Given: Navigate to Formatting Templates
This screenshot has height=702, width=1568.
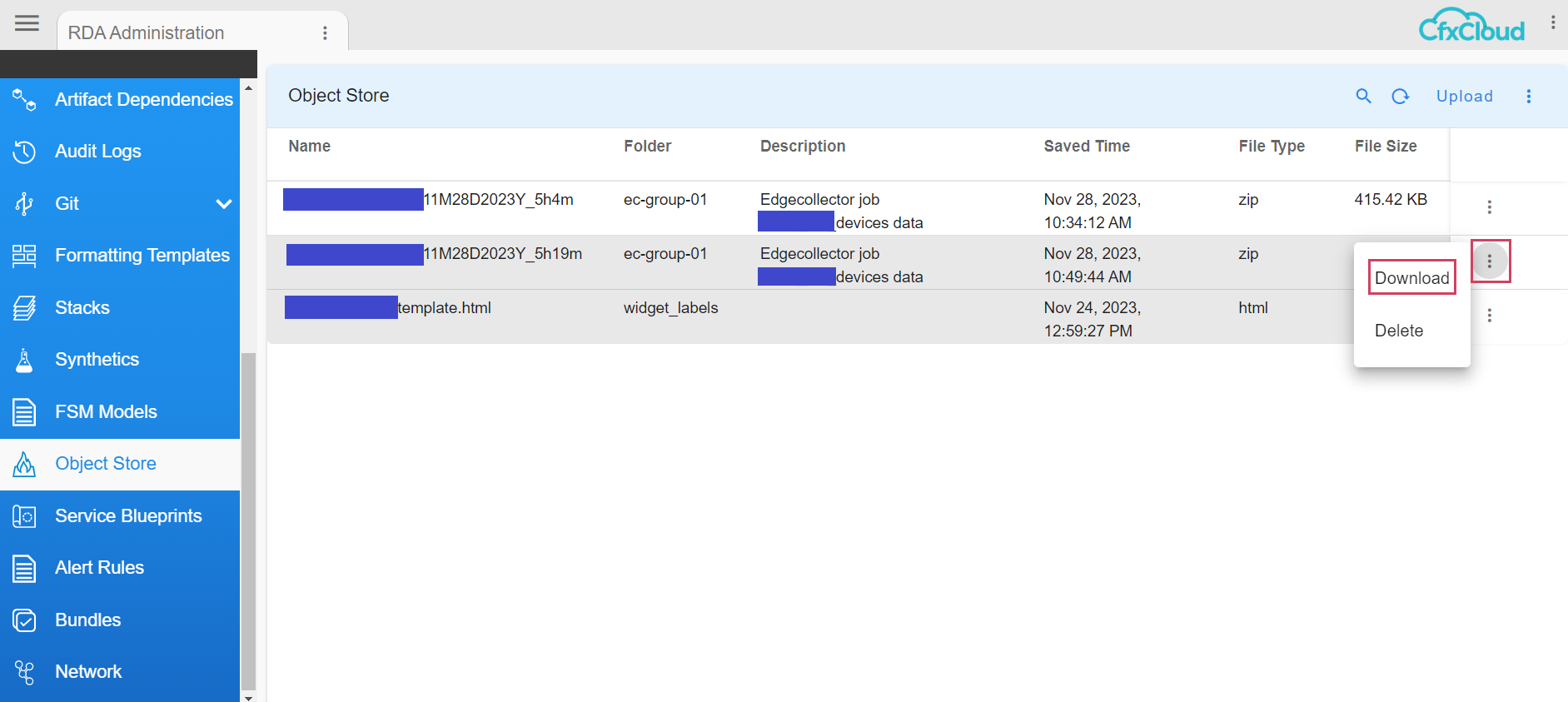Looking at the screenshot, I should pyautogui.click(x=142, y=256).
